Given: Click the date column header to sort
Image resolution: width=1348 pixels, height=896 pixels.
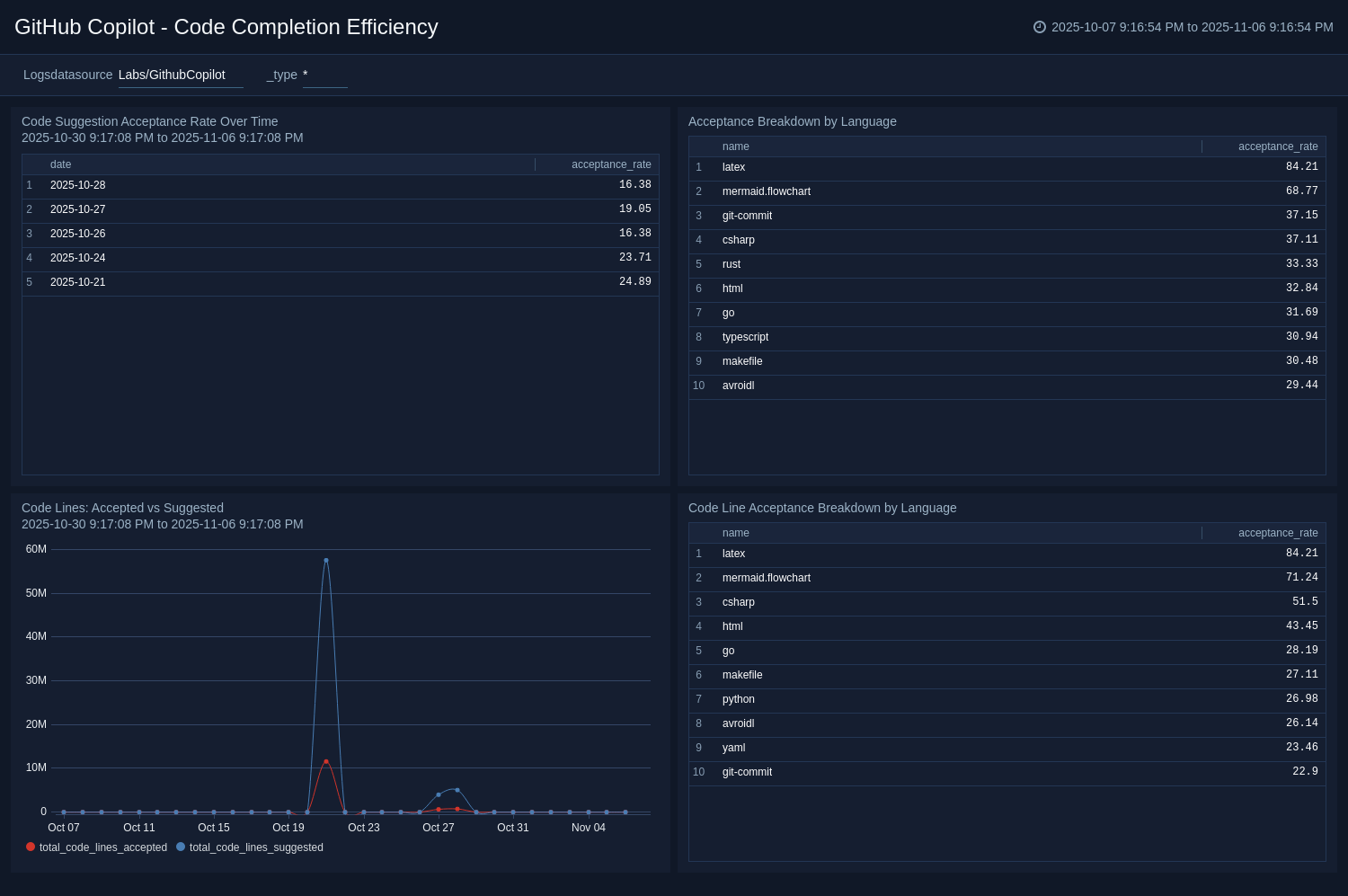Looking at the screenshot, I should (x=60, y=164).
